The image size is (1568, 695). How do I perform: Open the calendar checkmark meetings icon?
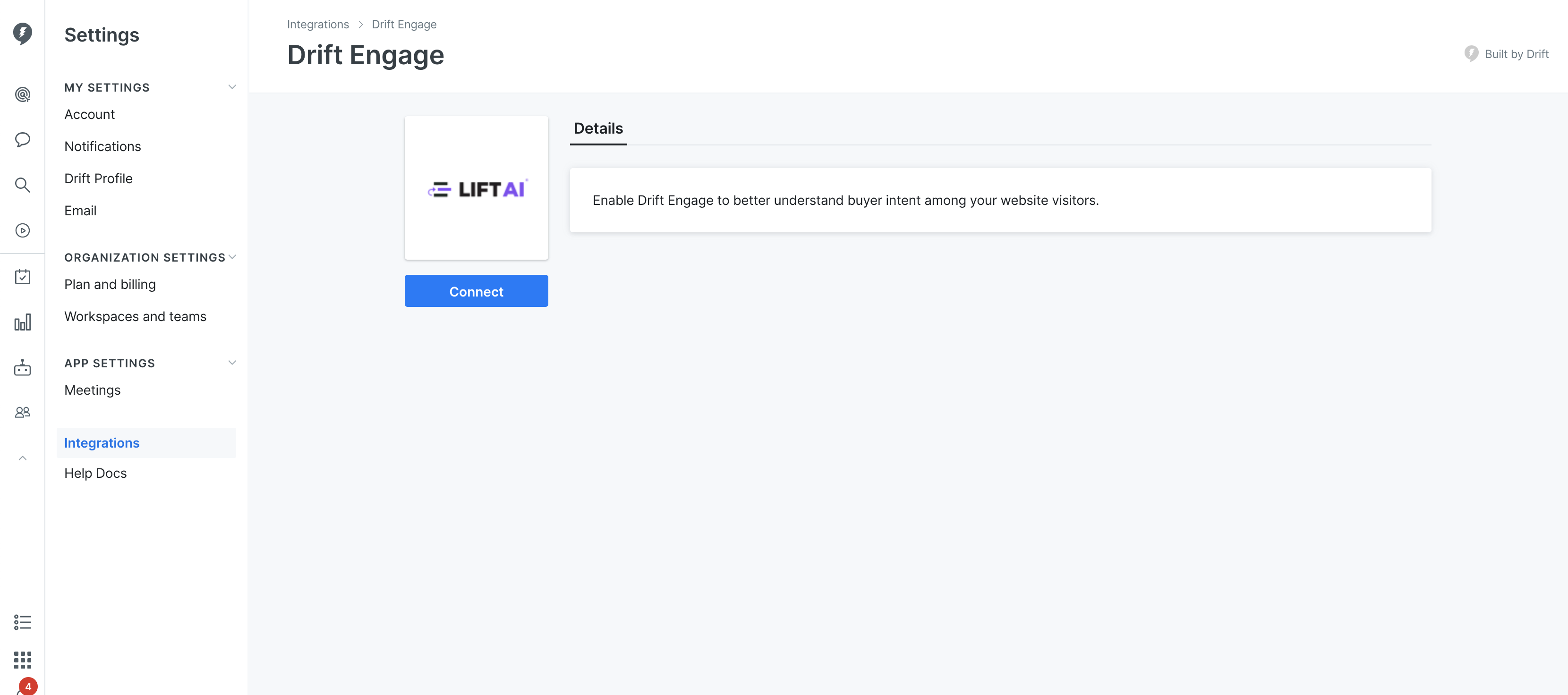[x=23, y=277]
